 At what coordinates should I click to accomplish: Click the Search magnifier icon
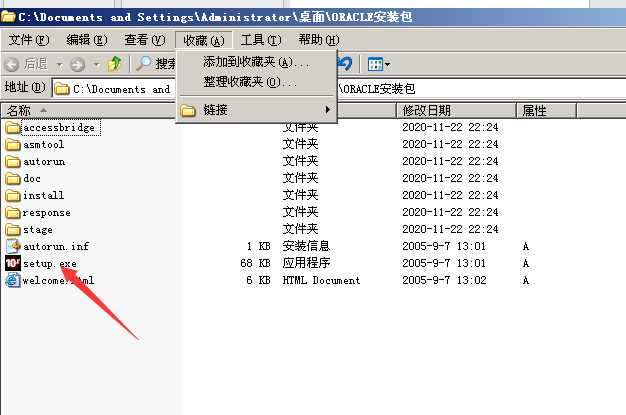(x=144, y=63)
